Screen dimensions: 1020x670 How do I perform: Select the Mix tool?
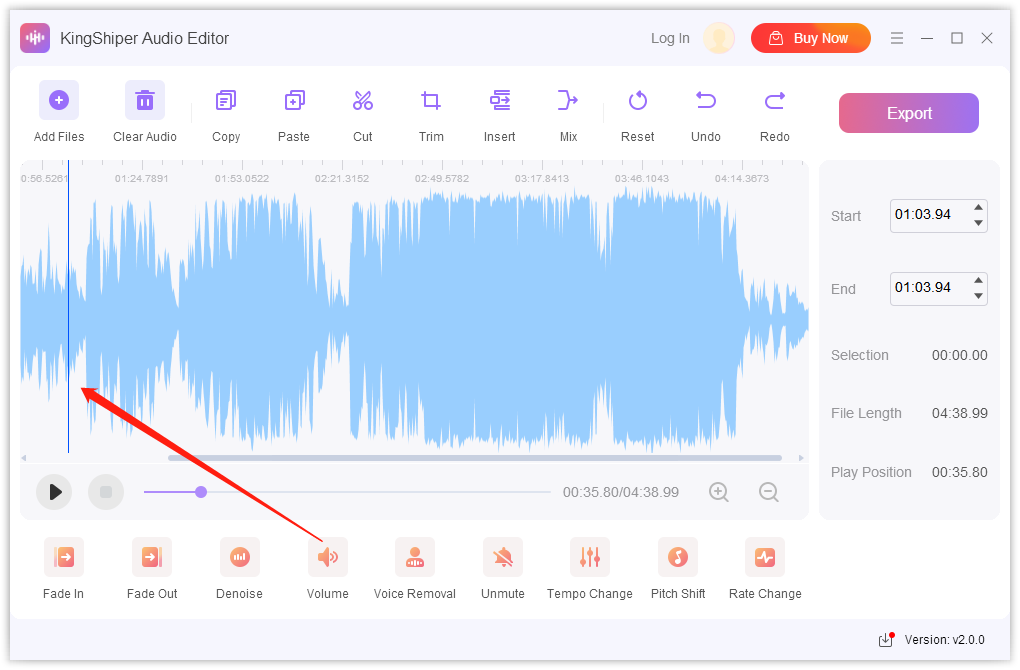(x=568, y=101)
